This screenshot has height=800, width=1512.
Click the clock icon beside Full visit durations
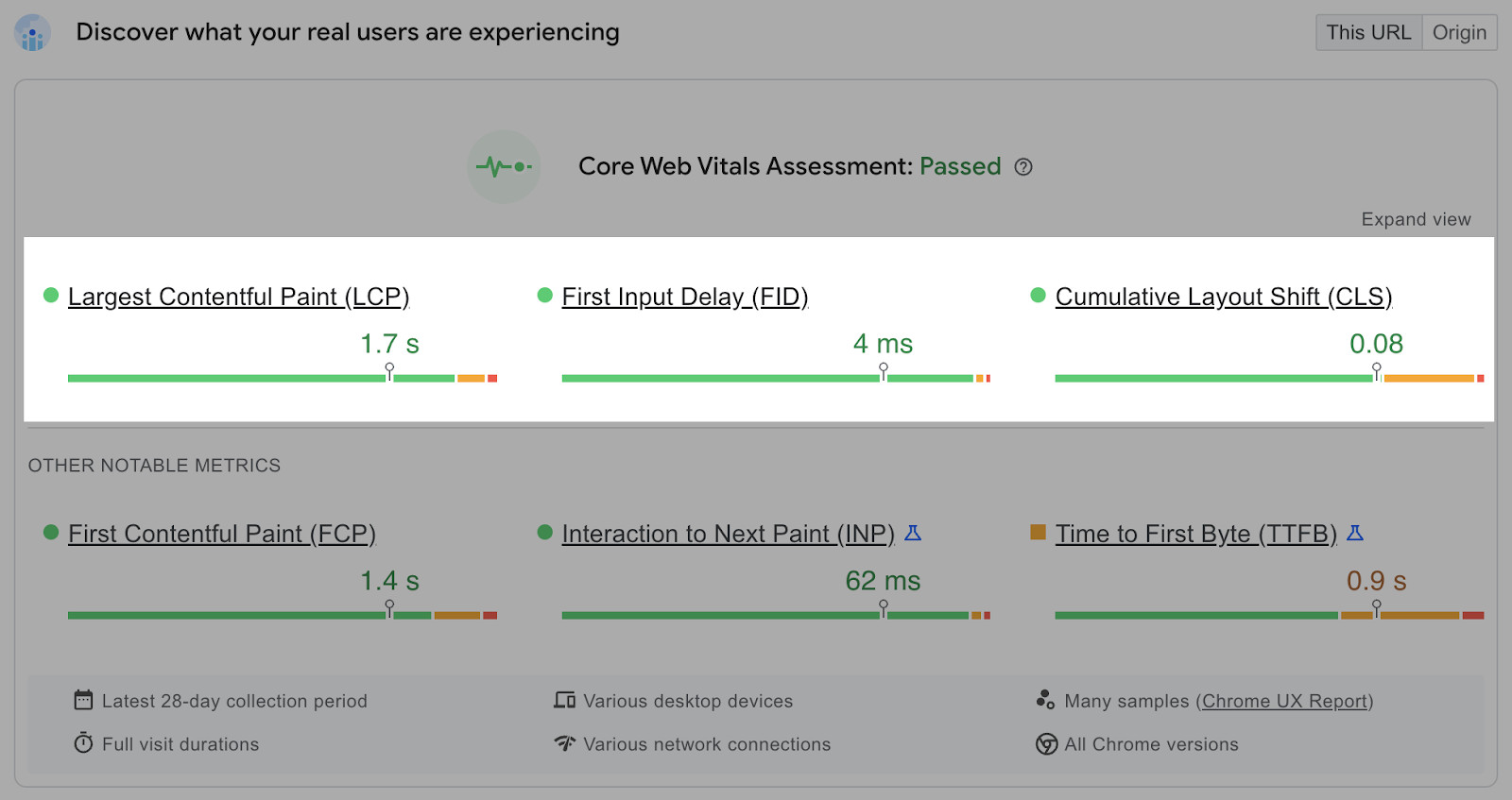coord(83,743)
